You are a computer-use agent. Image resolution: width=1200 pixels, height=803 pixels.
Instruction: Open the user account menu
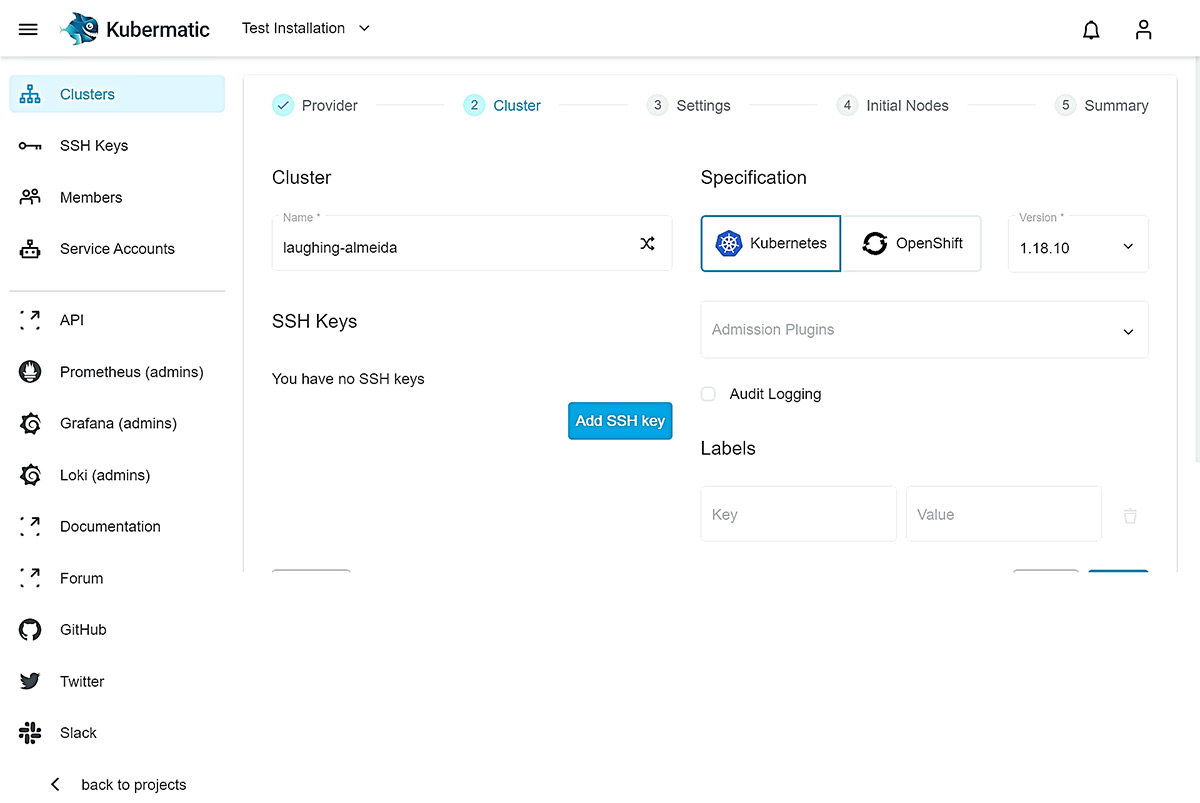(1143, 29)
